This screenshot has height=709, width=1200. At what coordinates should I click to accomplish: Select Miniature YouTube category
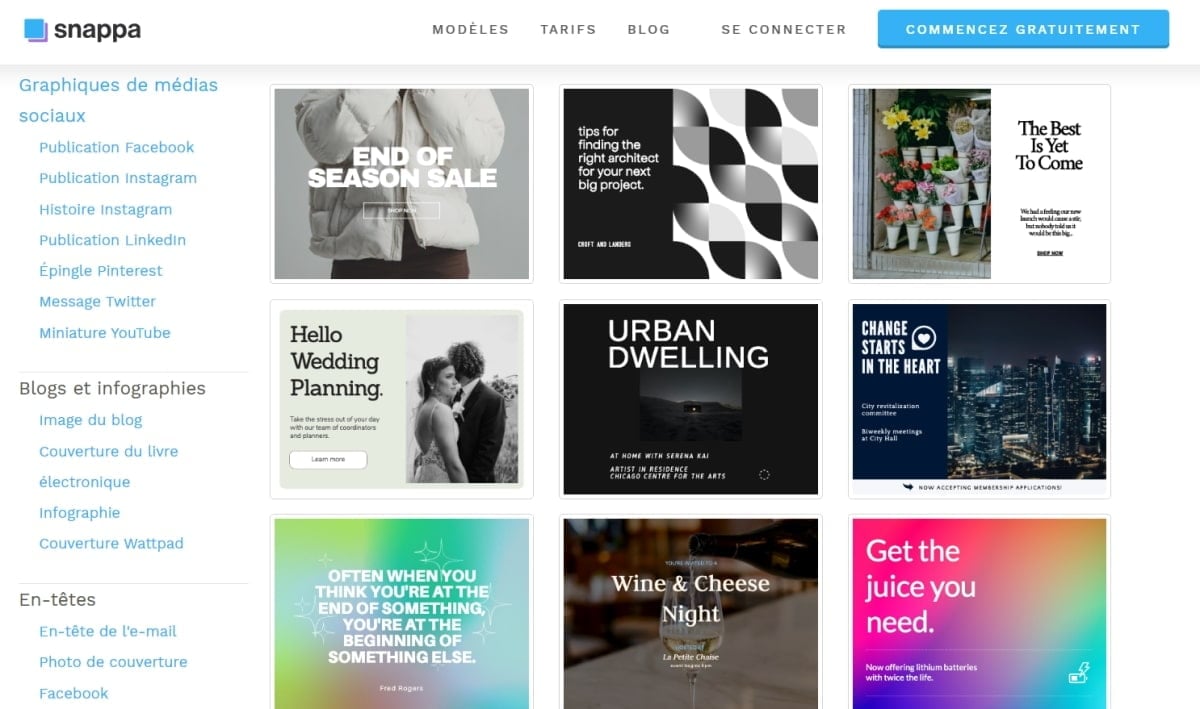click(105, 333)
